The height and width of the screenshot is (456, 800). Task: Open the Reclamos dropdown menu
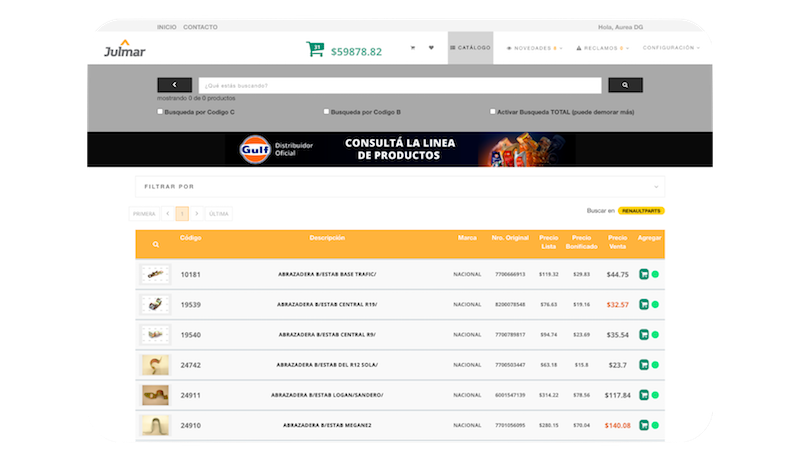click(601, 48)
